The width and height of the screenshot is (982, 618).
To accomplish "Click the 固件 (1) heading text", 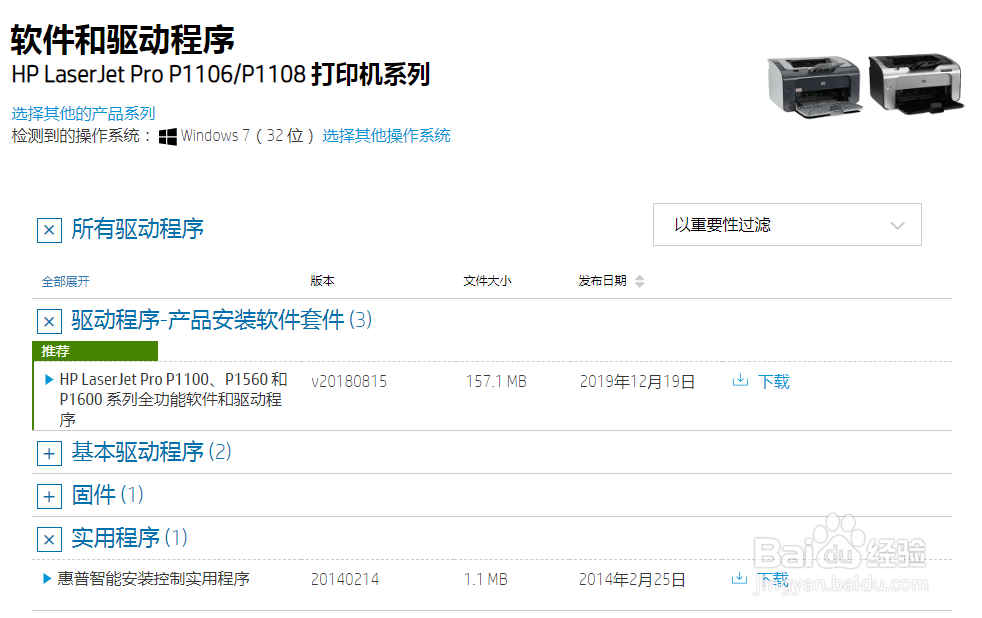I will (x=108, y=495).
